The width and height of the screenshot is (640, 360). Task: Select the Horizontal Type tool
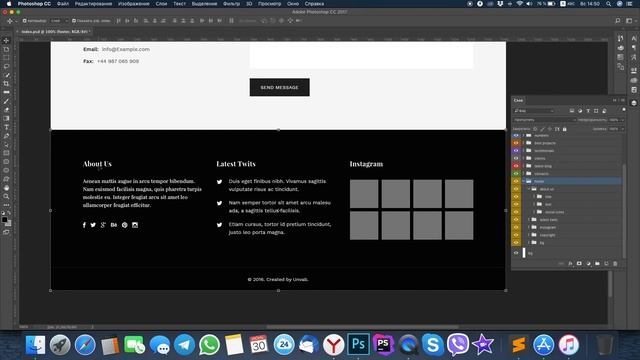tap(6, 127)
